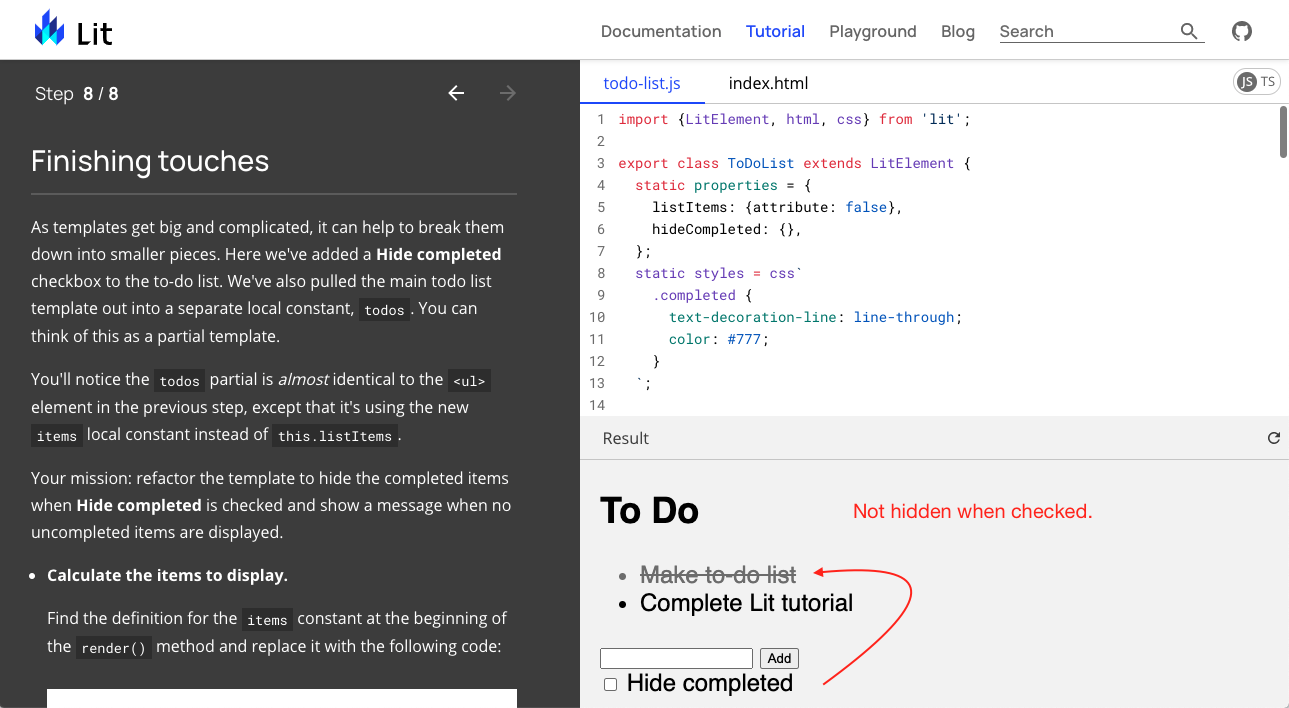Focus the new to-do input field
Screen dimensions: 1289x708
(x=675, y=658)
